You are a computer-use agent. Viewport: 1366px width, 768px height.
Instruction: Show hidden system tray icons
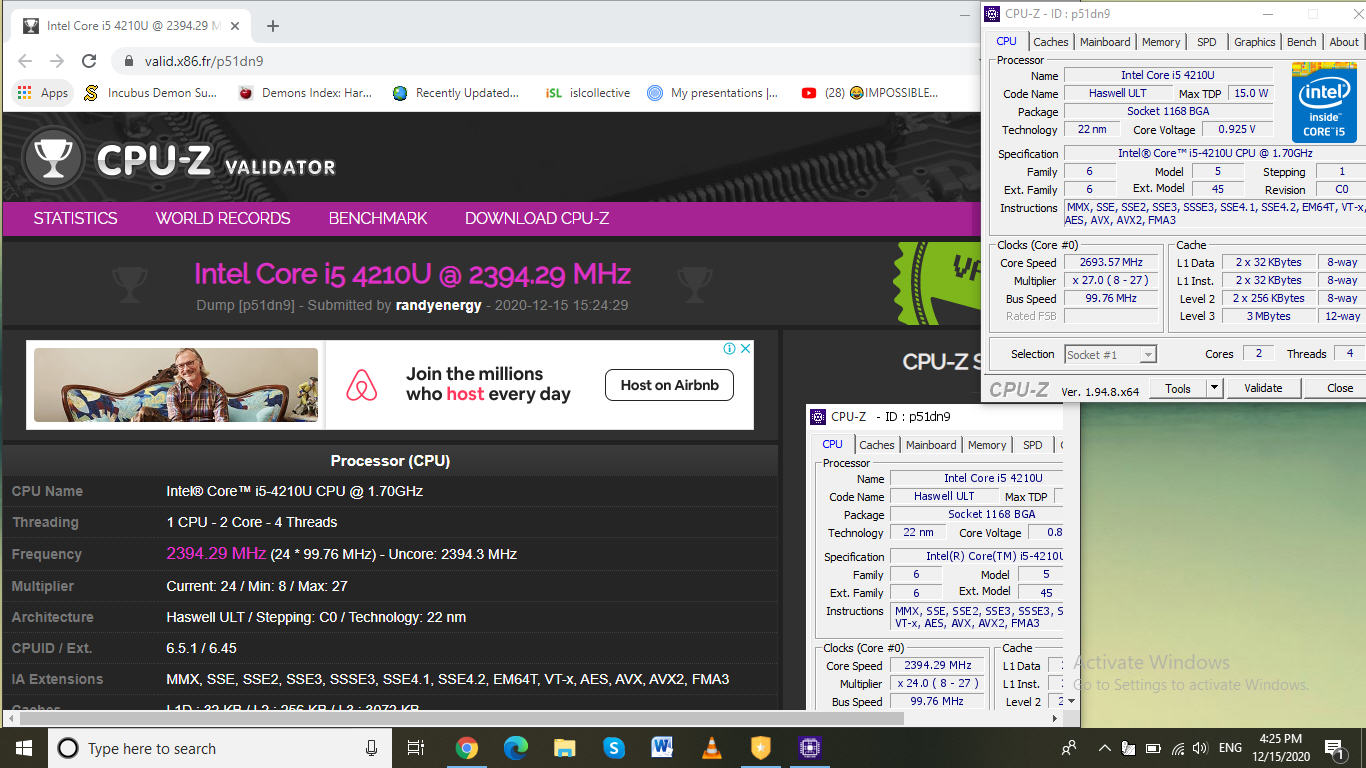coord(1104,748)
